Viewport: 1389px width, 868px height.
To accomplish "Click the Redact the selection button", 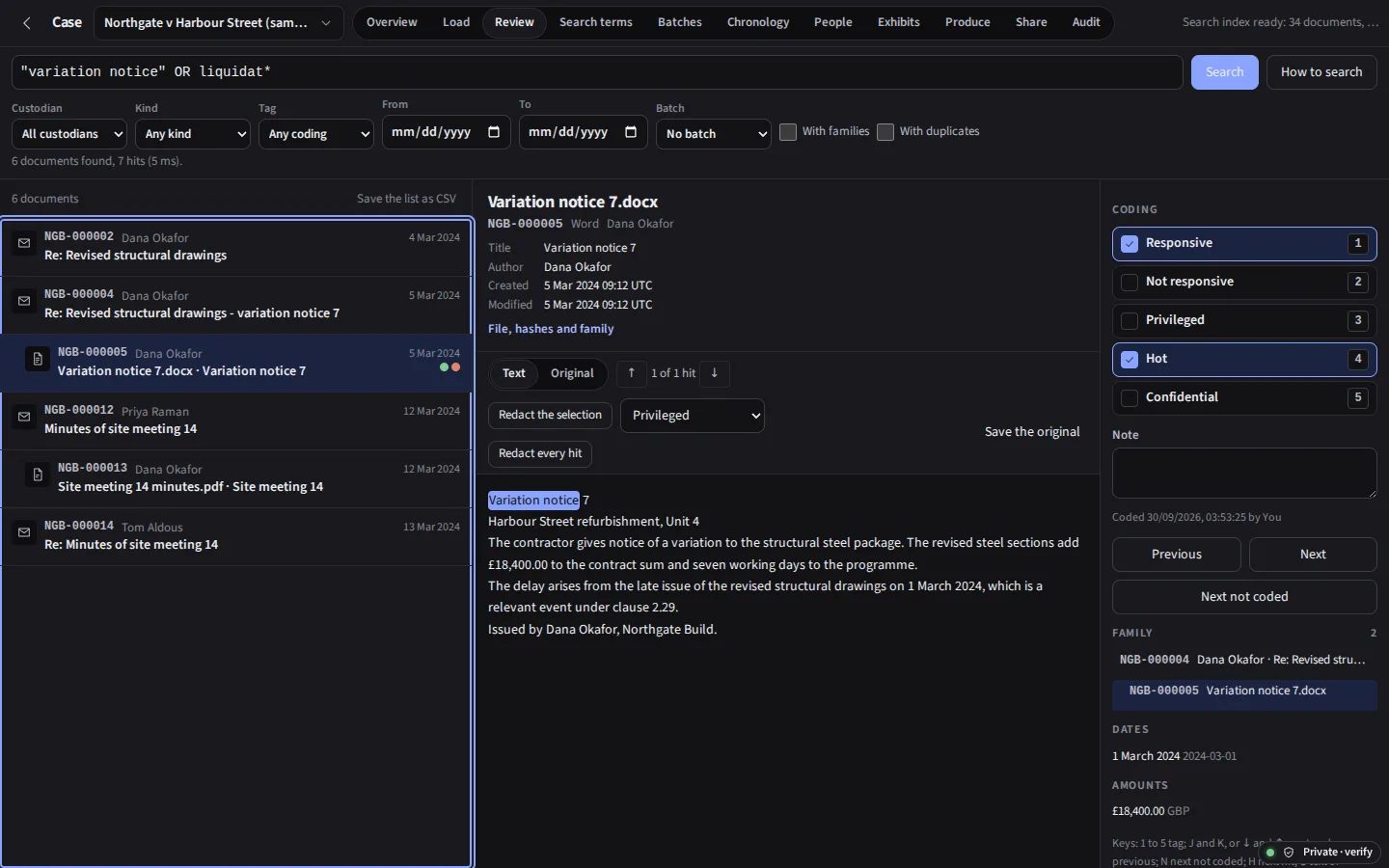I will (x=550, y=415).
